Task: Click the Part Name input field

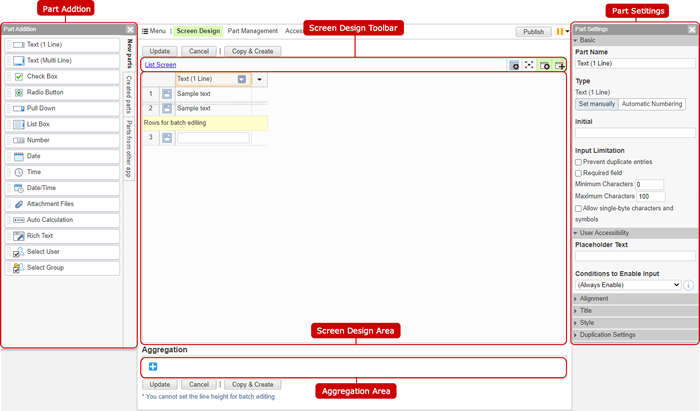Action: coord(635,63)
